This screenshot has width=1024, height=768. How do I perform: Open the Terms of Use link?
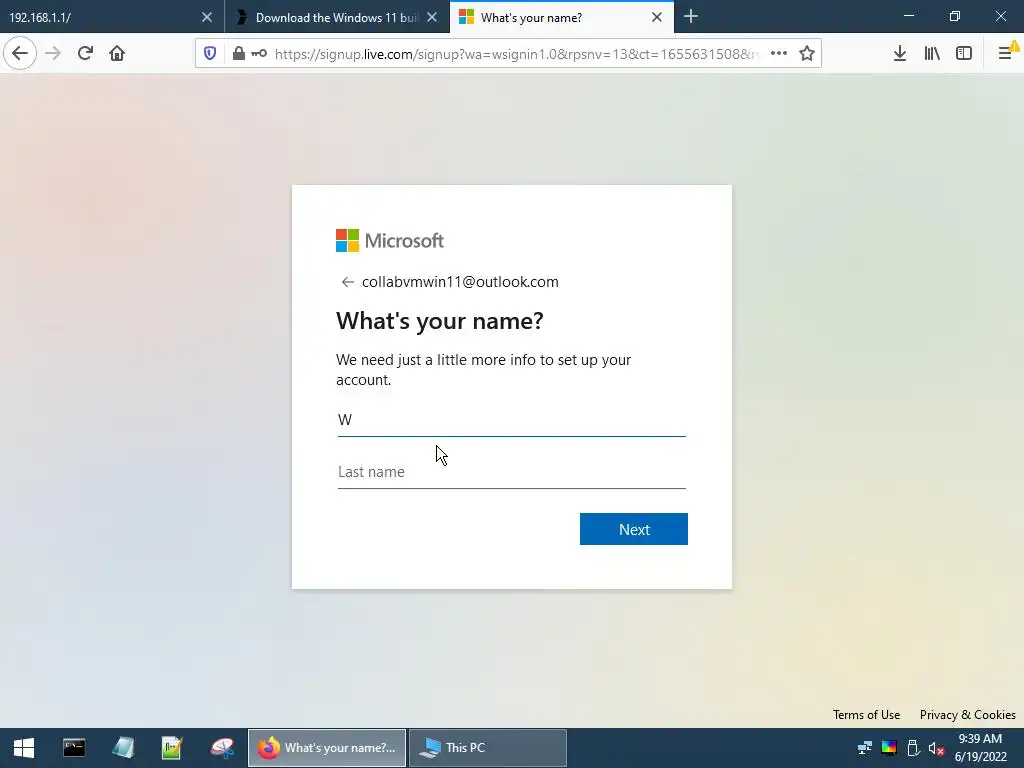(x=866, y=714)
